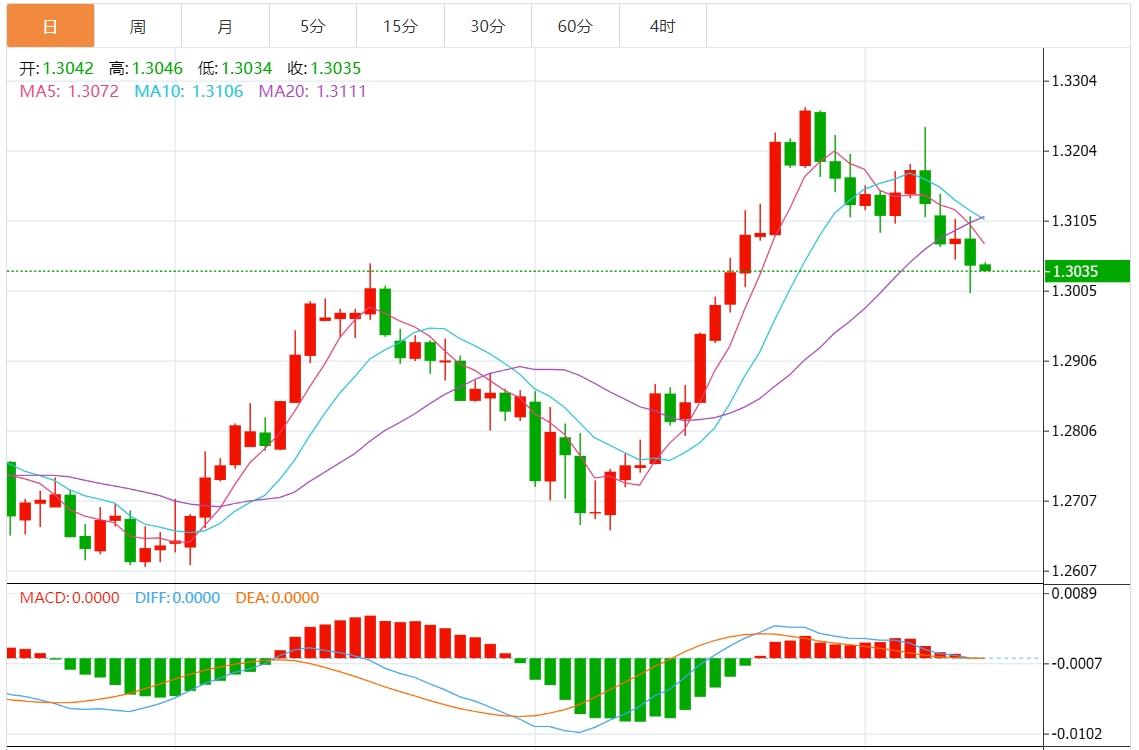1139x750 pixels.
Task: Click the 0.0089 MACD axis label
Action: tap(1073, 594)
